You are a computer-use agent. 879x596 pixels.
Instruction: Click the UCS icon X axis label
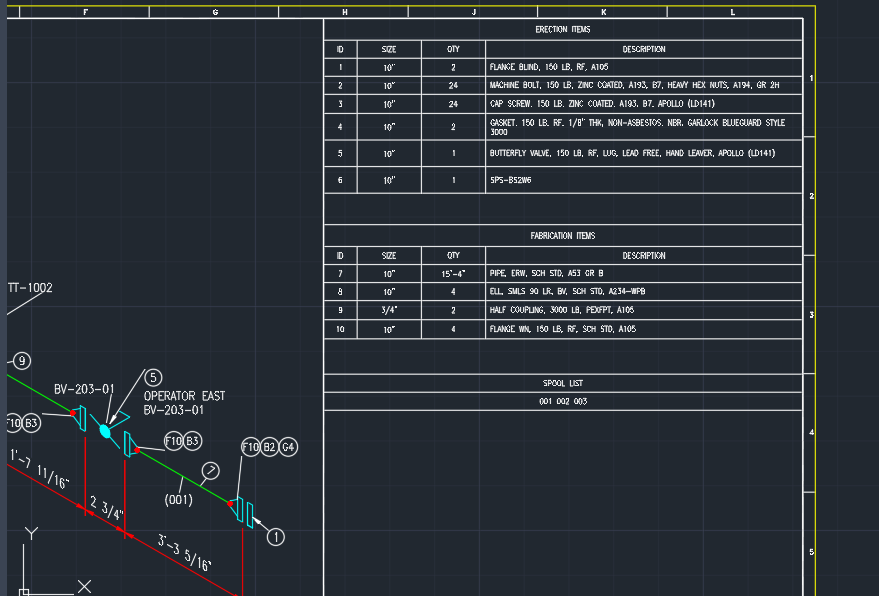[x=84, y=586]
